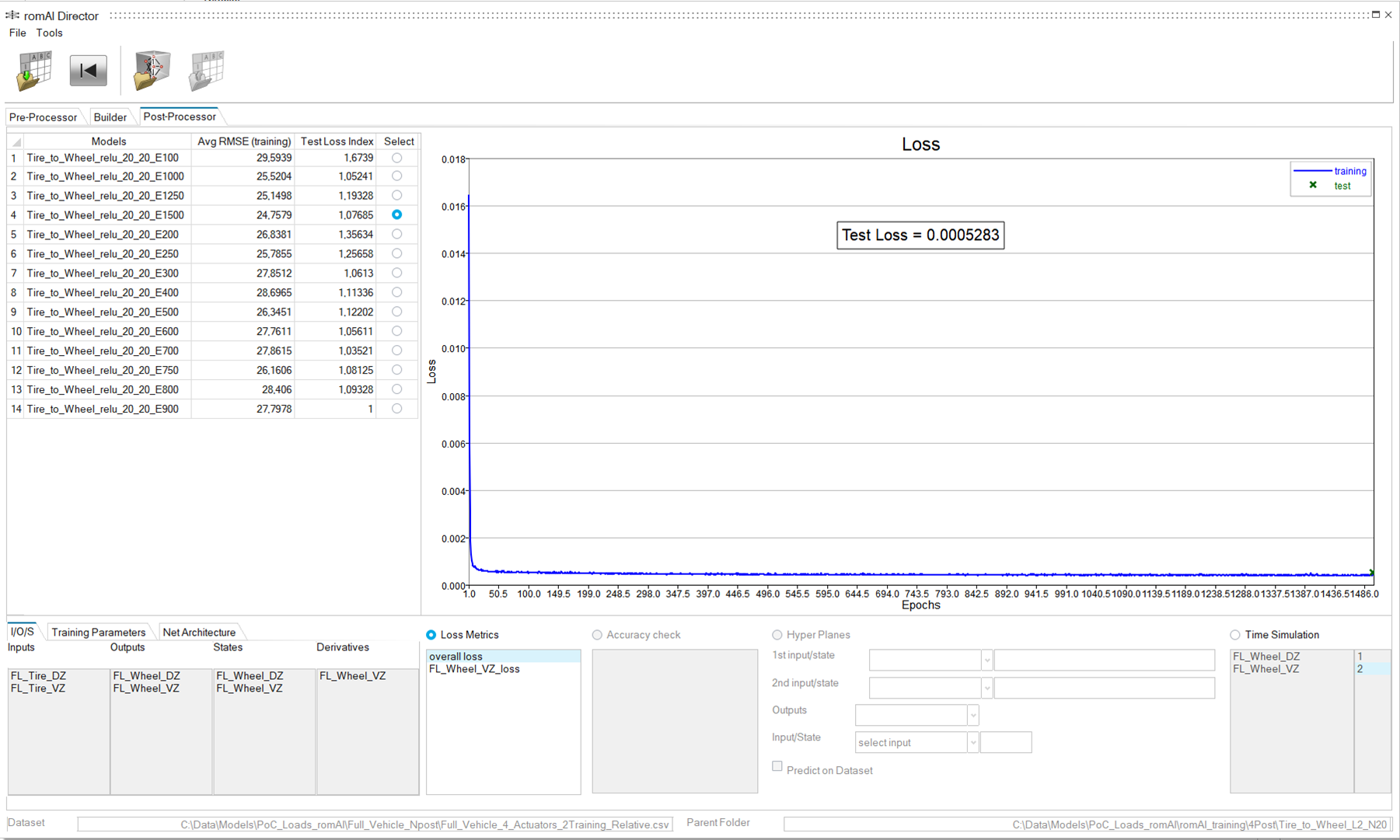Screen dimensions: 1400x840
Task: Click the romAI Director title bar logo
Action: tap(12, 16)
